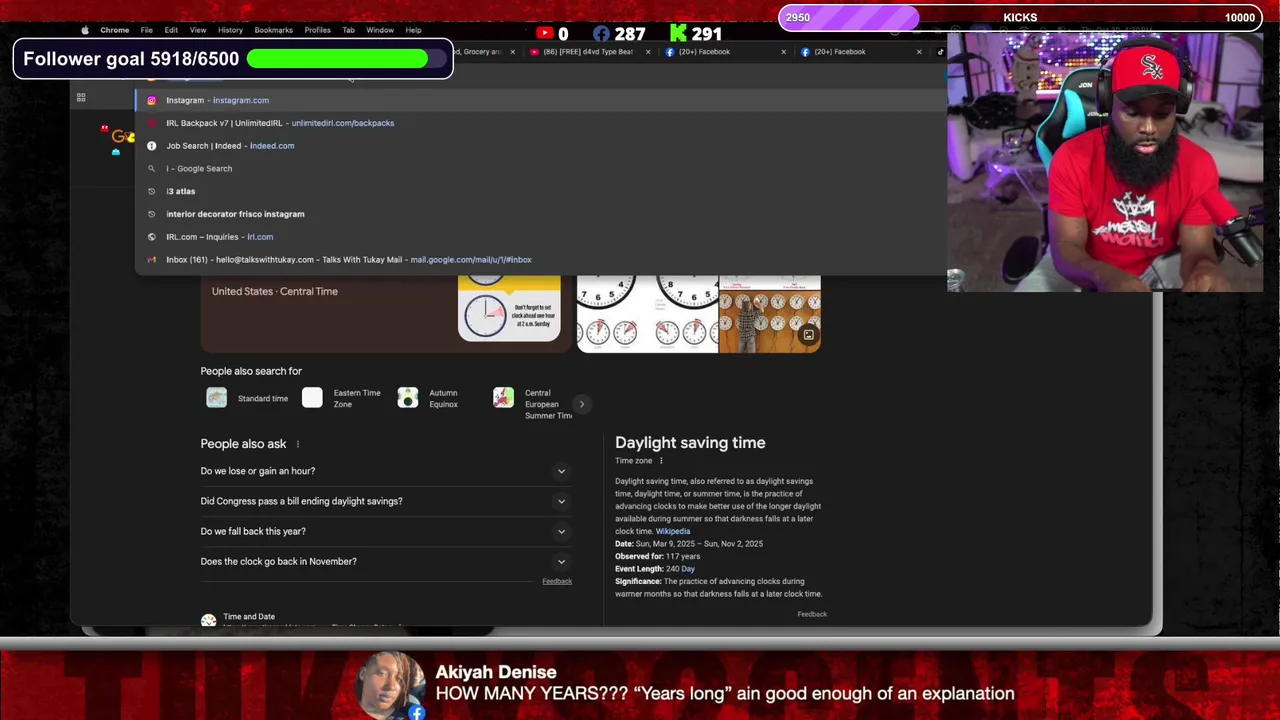Click the UnlimitedIRL favicon beside IRL Backpack
1280x720 pixels.
tap(151, 123)
